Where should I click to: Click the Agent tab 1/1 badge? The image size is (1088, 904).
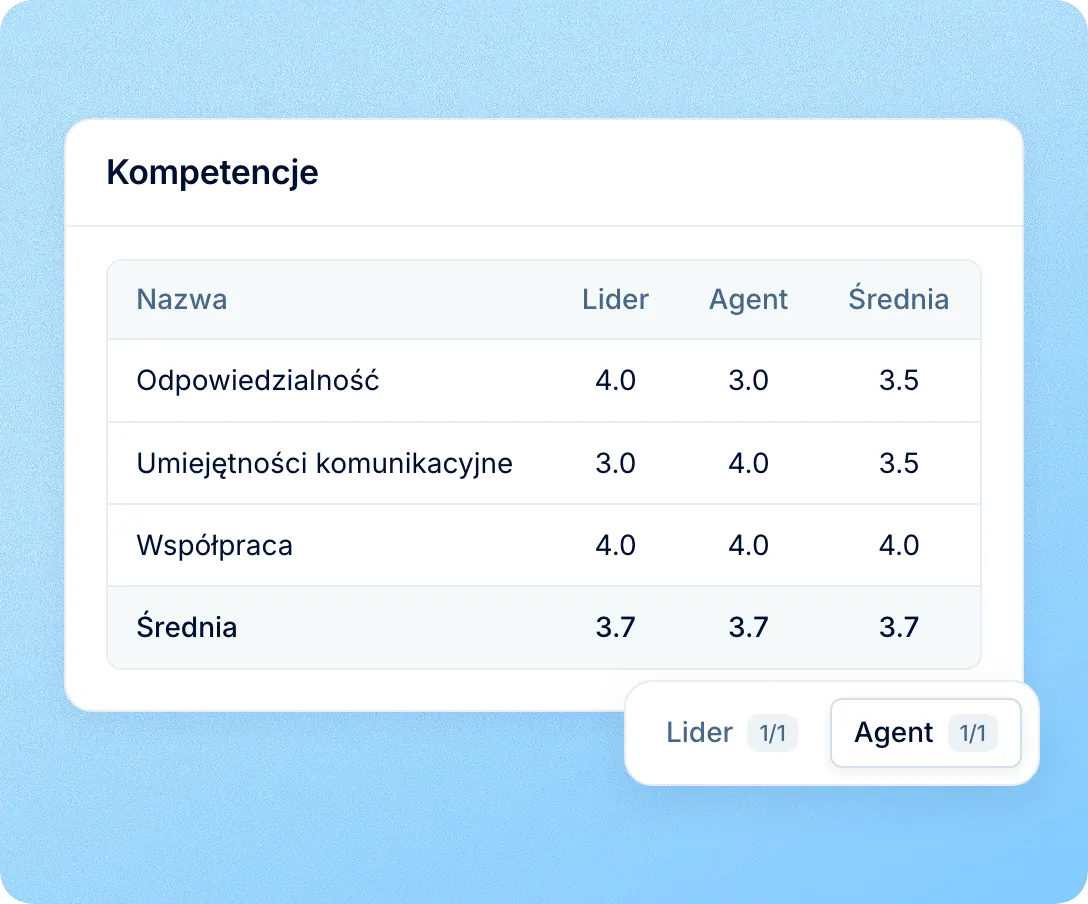(973, 733)
